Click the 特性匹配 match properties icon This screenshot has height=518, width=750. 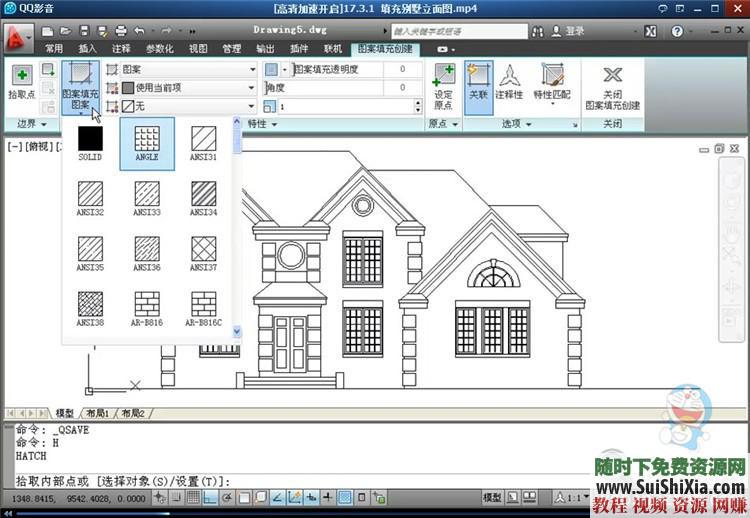552,82
